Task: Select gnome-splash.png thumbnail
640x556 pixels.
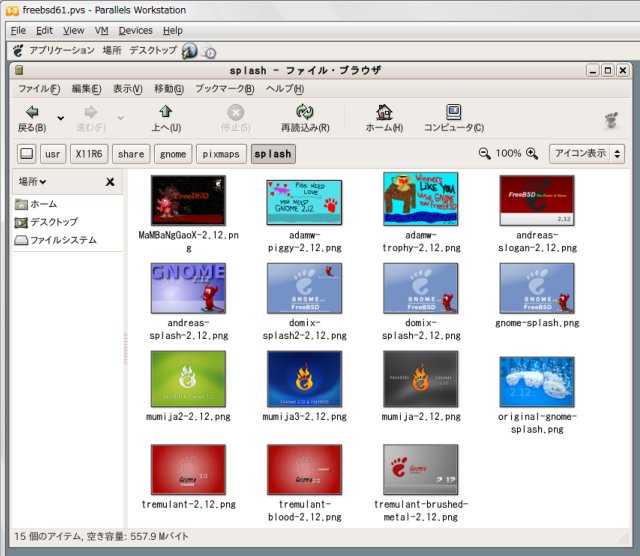Action: pyautogui.click(x=537, y=288)
